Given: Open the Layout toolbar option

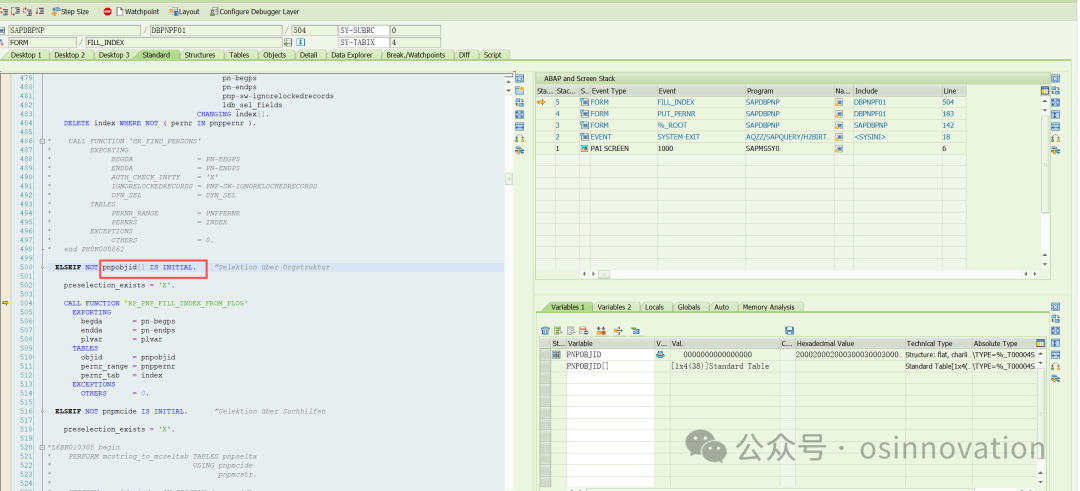Looking at the screenshot, I should click(185, 12).
